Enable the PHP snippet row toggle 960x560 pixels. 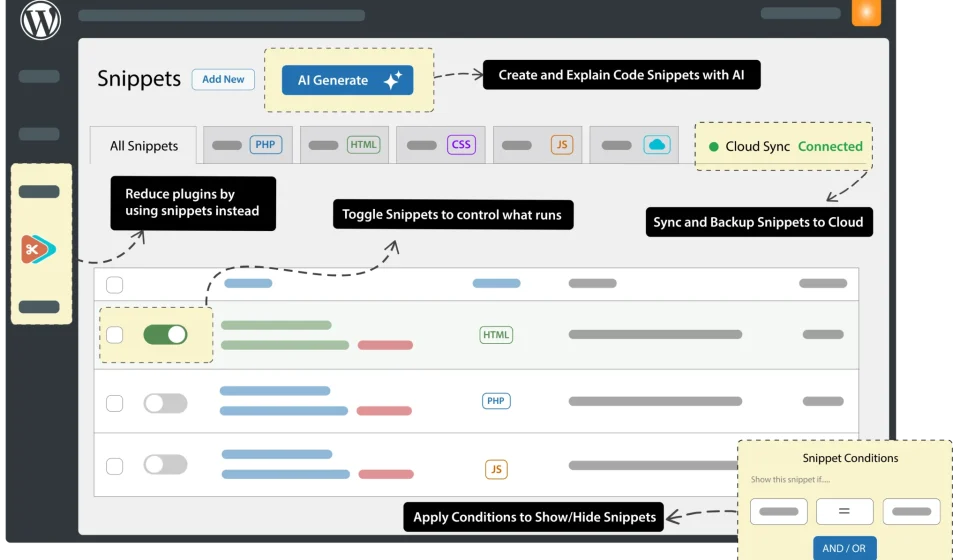[165, 403]
